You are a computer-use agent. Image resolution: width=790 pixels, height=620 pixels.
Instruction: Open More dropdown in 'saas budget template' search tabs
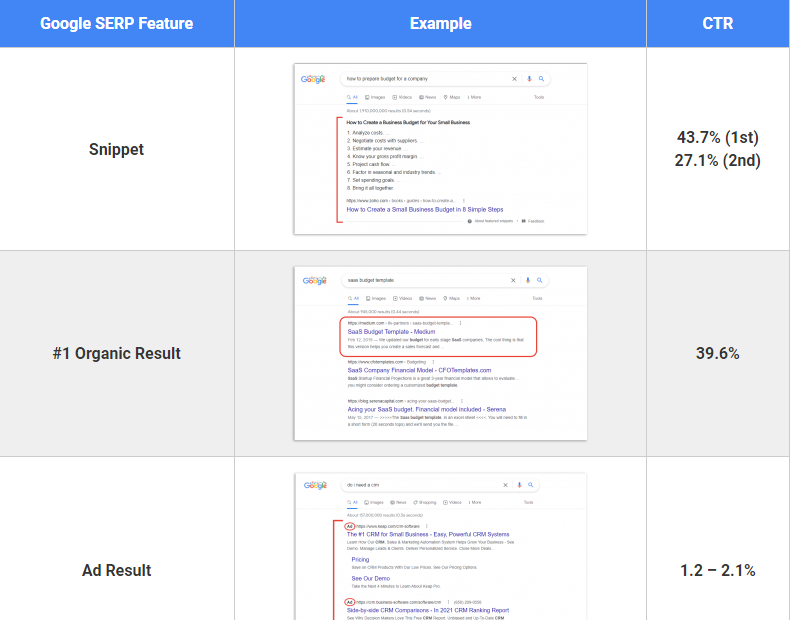point(473,298)
